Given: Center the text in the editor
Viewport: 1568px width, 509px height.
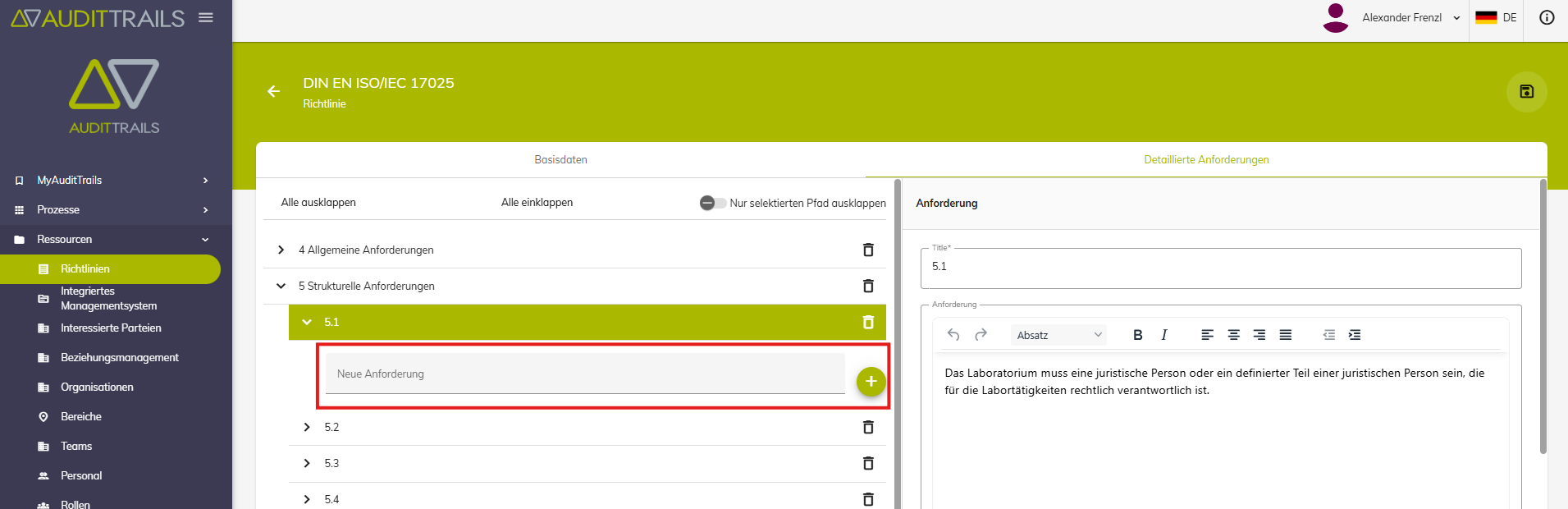Looking at the screenshot, I should click(1233, 334).
